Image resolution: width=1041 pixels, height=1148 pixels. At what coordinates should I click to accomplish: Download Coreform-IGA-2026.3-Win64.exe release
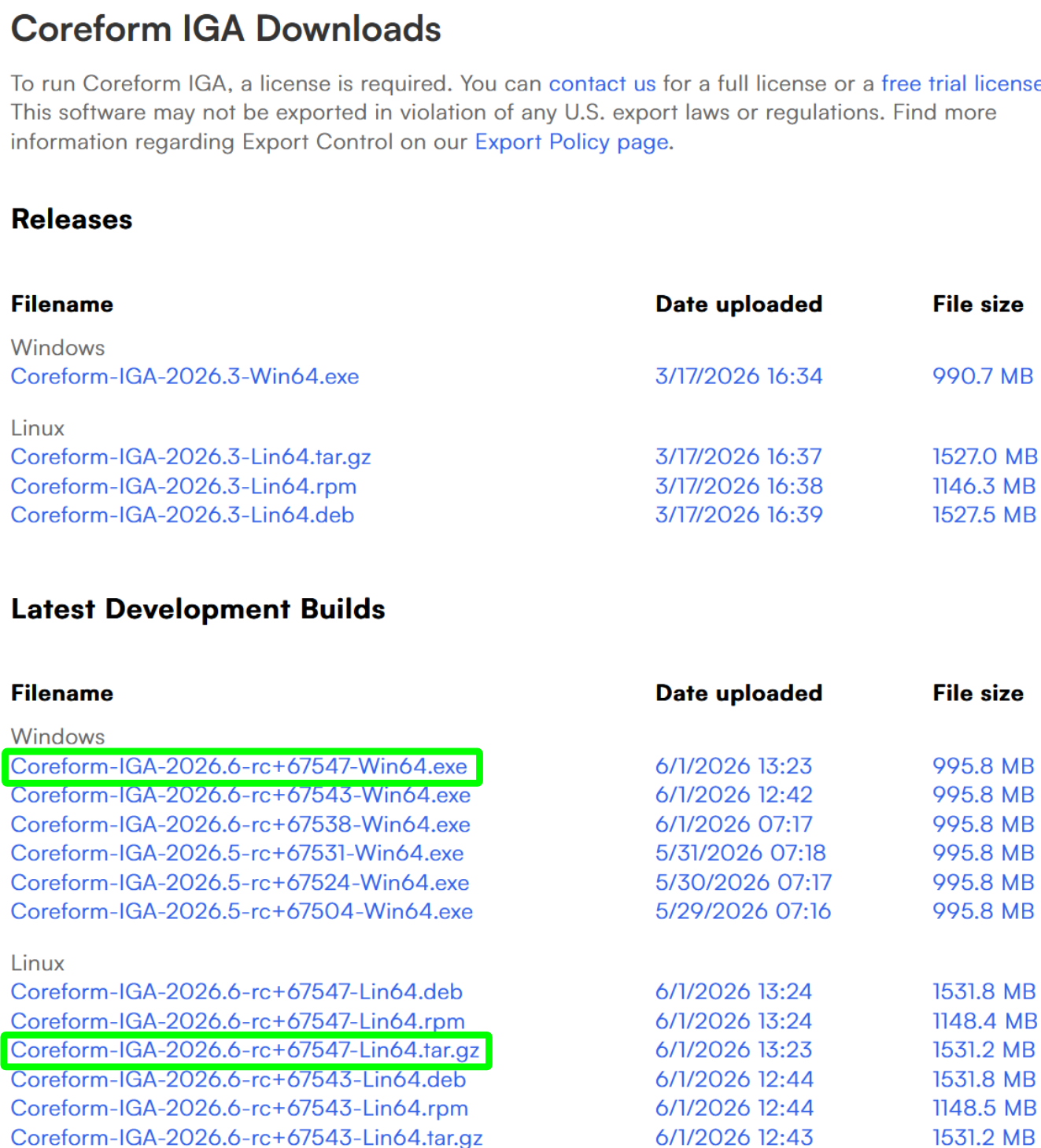(x=185, y=376)
